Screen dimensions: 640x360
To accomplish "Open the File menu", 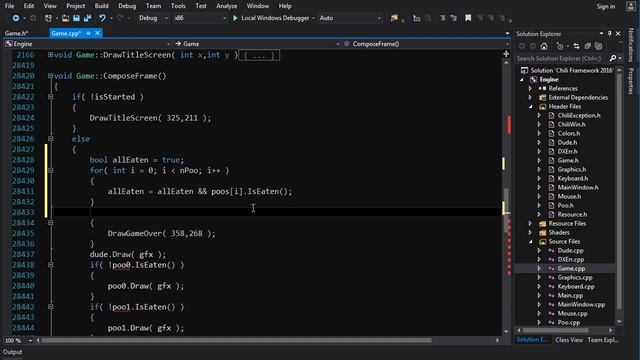I will click(x=9, y=6).
